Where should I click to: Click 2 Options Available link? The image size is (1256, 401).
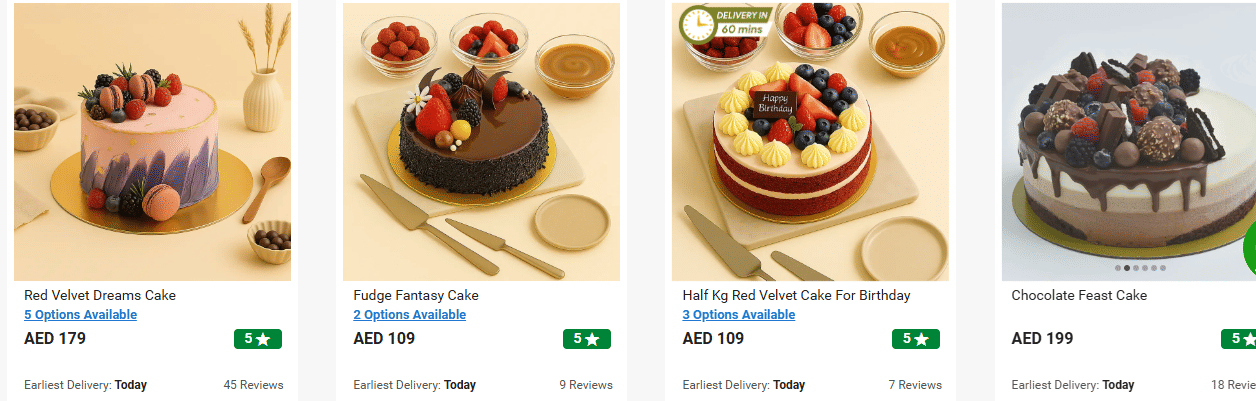[x=410, y=315]
